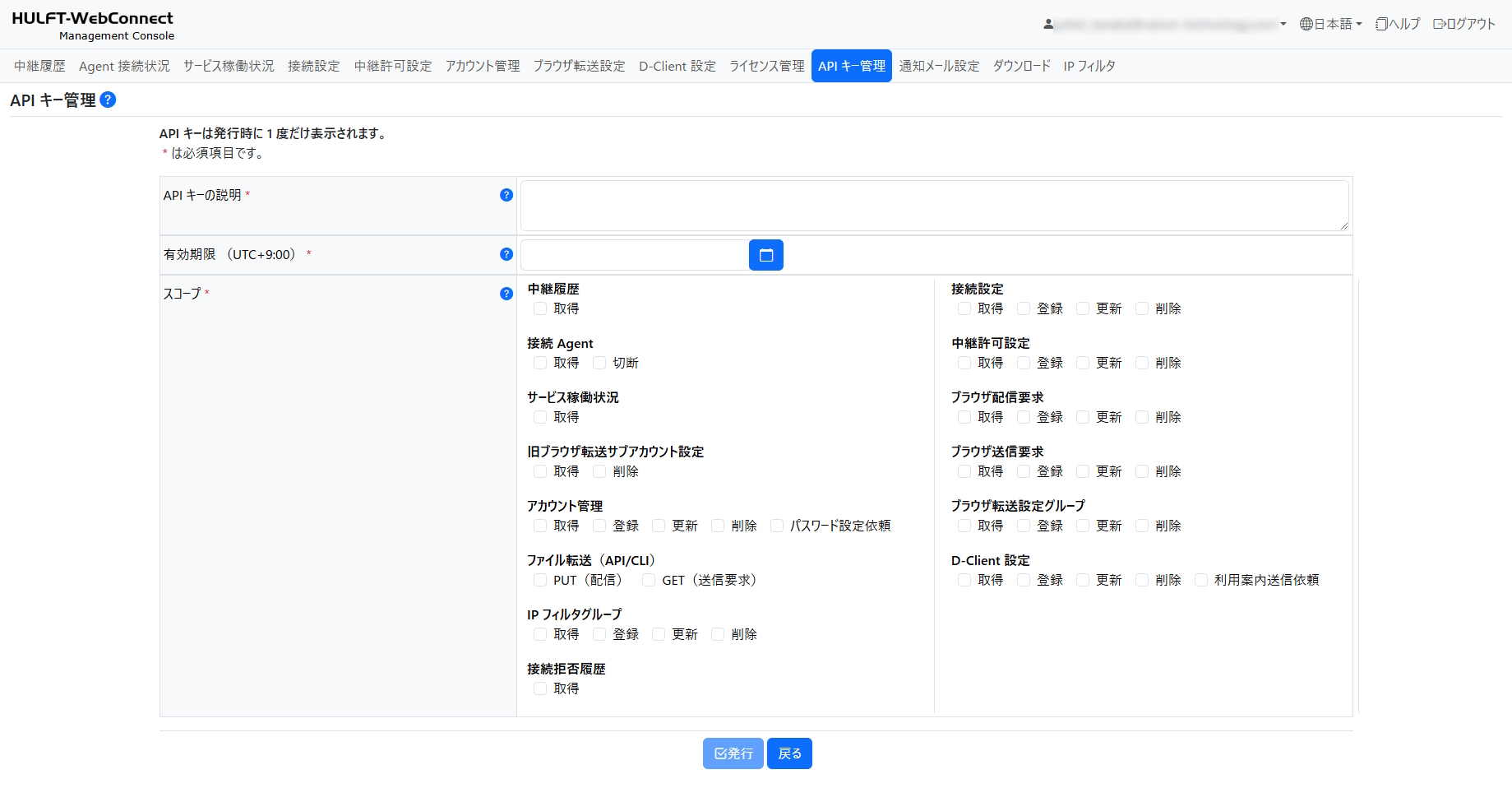The height and width of the screenshot is (788, 1512).
Task: Check 取得 under 中継履歴
Action: [540, 308]
